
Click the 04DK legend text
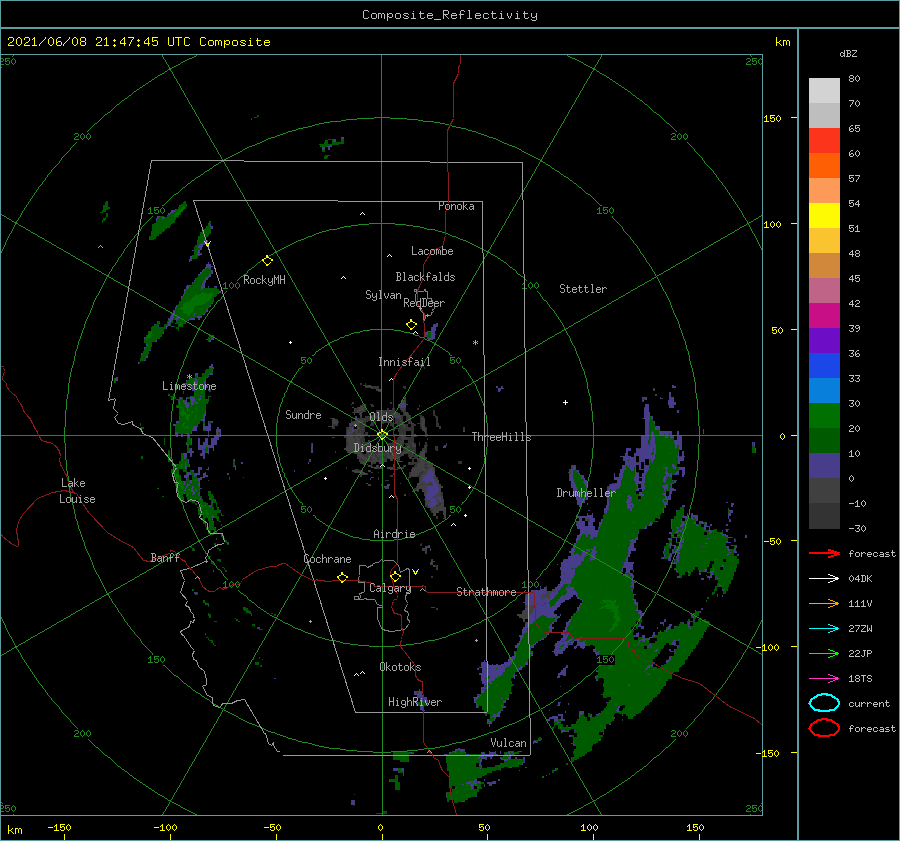[x=860, y=578]
